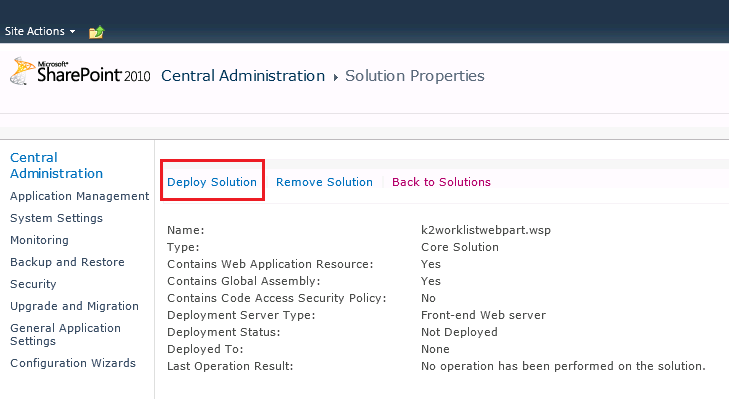The height and width of the screenshot is (399, 729).
Task: Click the No operation performed message
Action: click(x=563, y=366)
